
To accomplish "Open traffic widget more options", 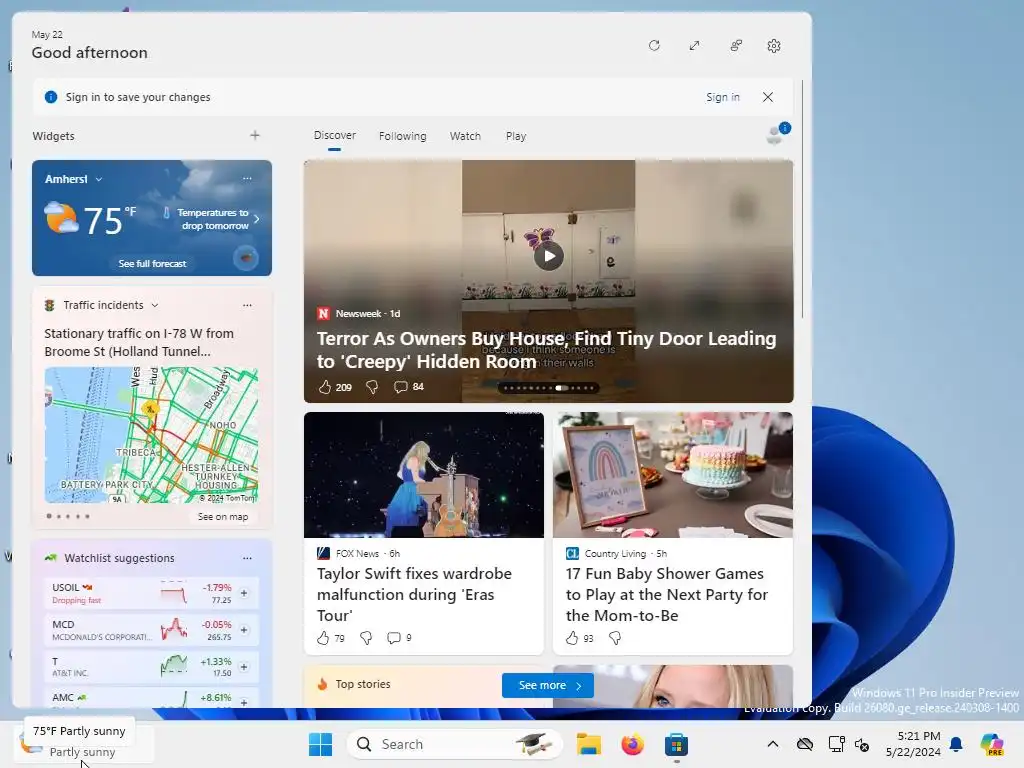I will [247, 305].
